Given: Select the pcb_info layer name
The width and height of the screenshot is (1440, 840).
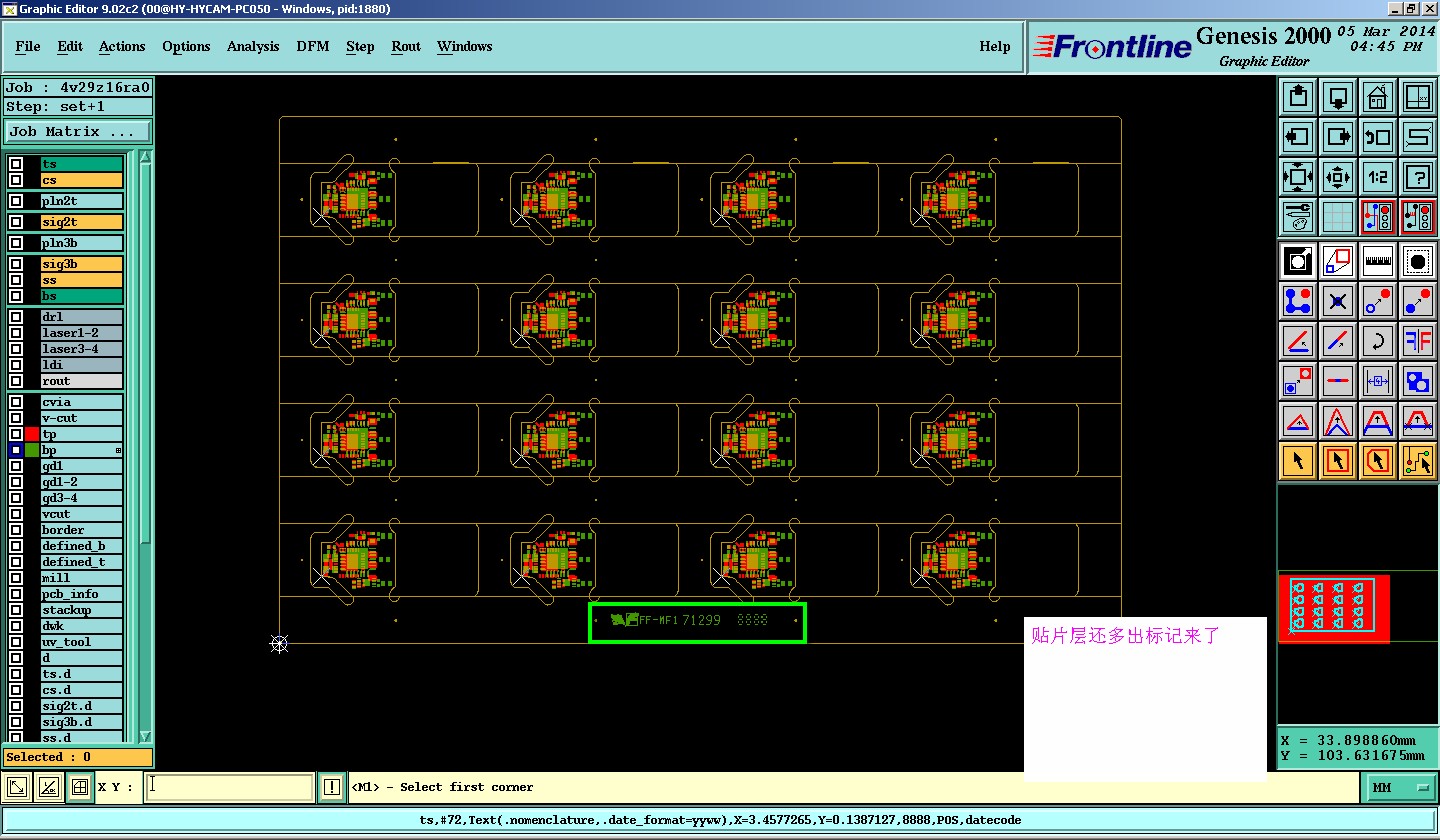Looking at the screenshot, I should 81,594.
